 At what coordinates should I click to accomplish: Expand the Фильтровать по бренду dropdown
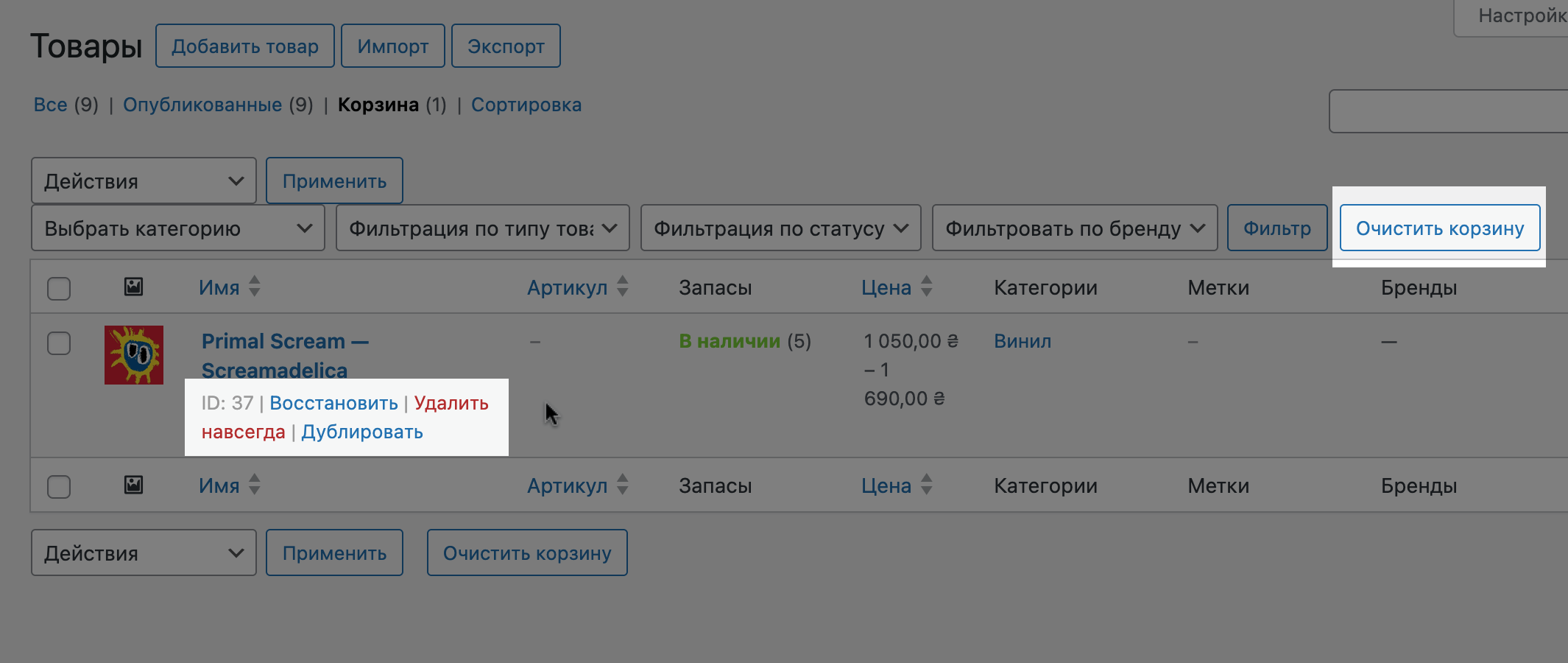point(1075,228)
